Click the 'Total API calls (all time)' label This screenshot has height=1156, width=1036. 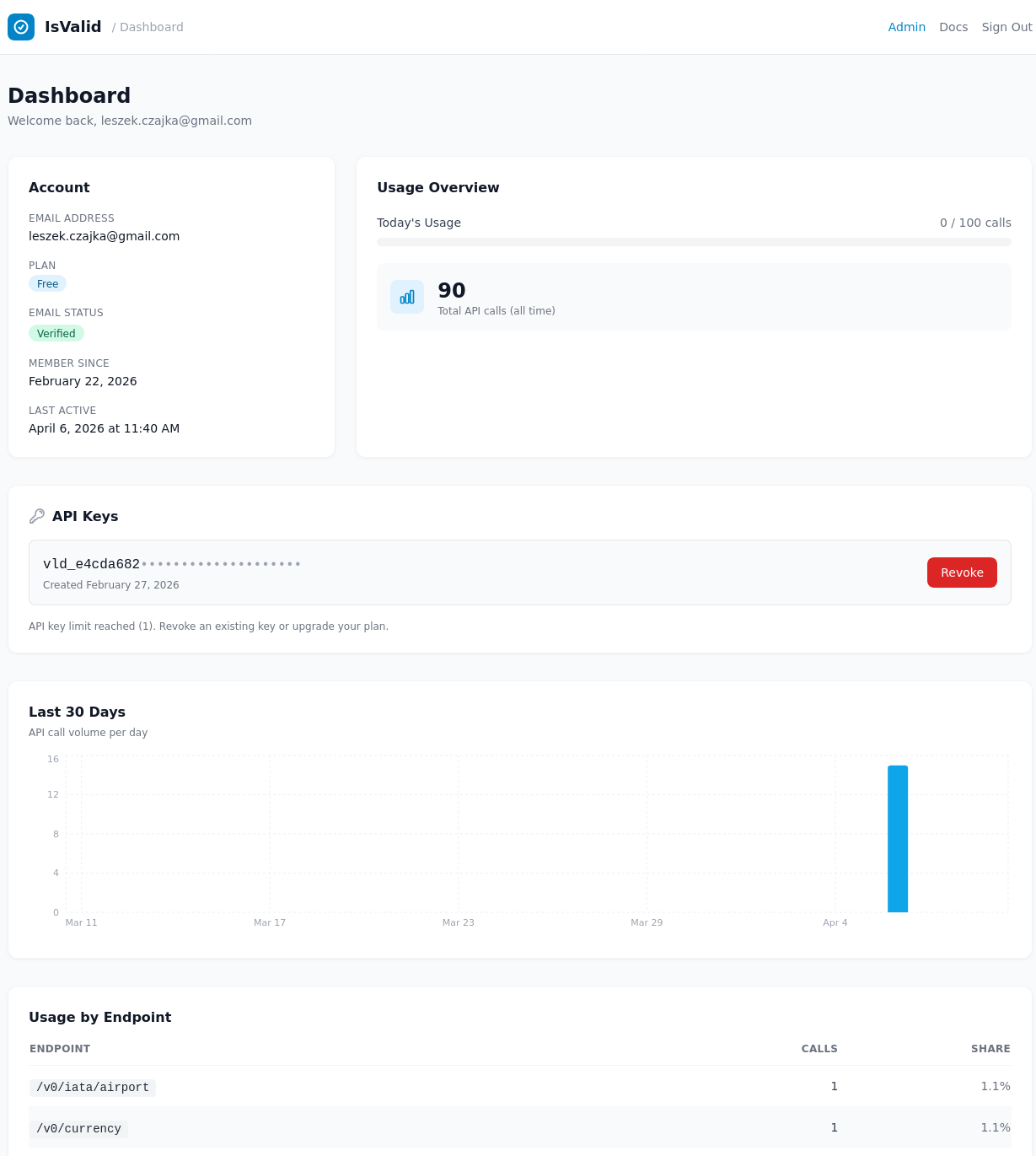click(497, 311)
